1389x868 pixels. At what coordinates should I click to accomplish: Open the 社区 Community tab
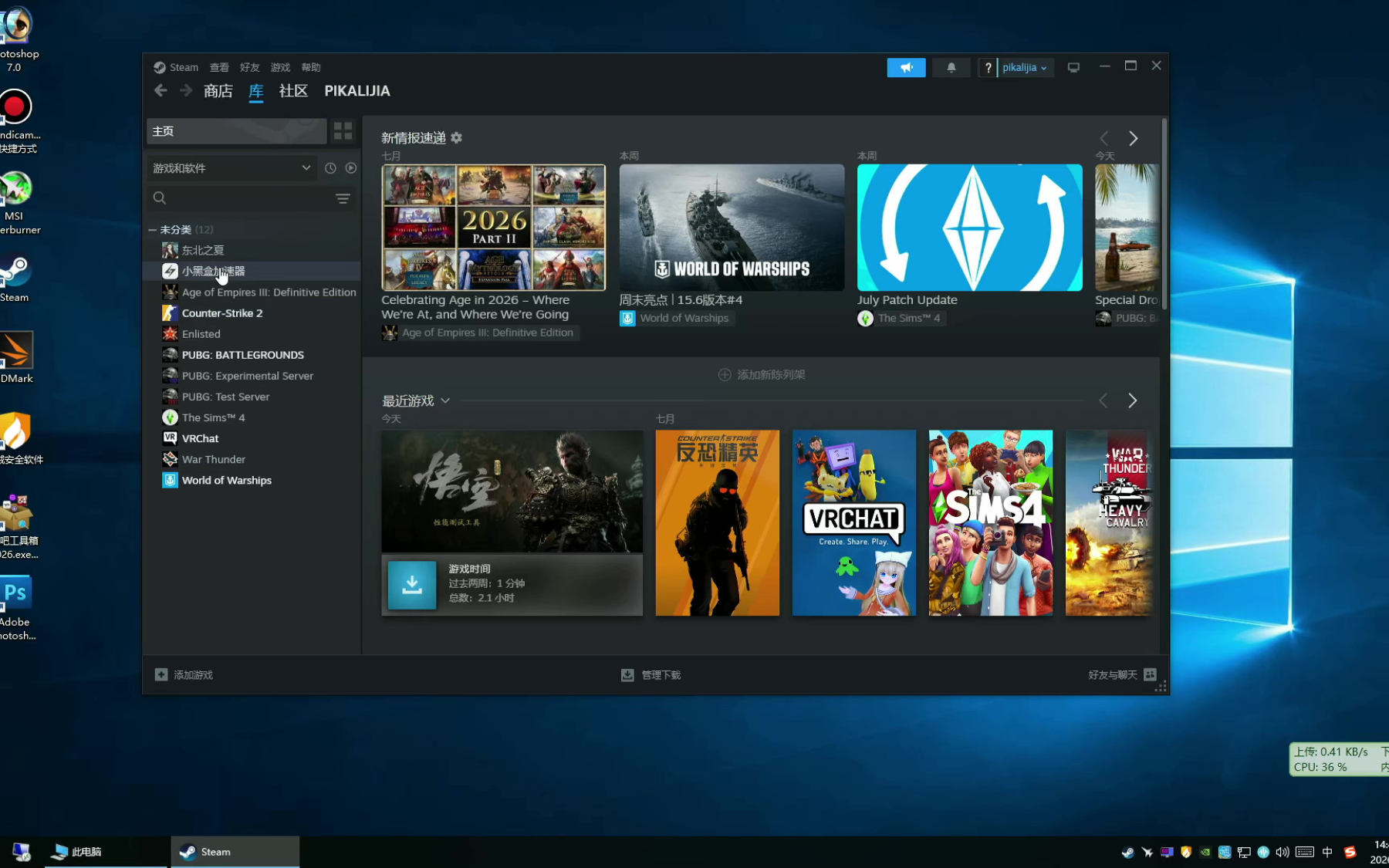point(293,91)
